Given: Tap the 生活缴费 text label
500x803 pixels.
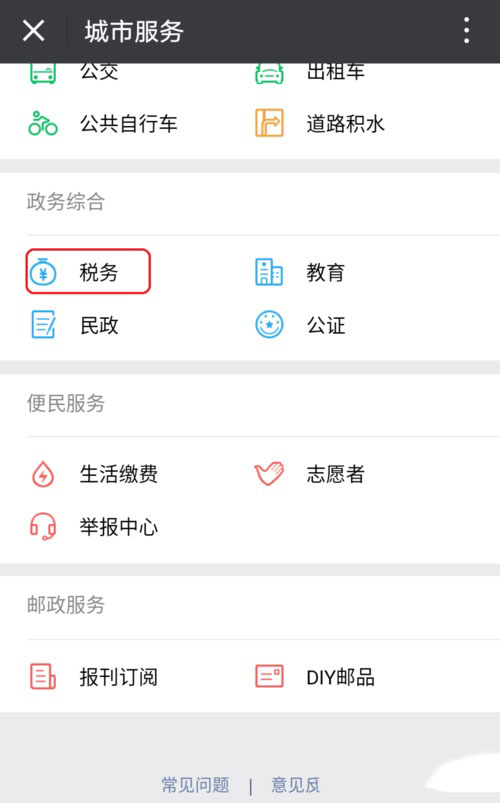Looking at the screenshot, I should 119,474.
